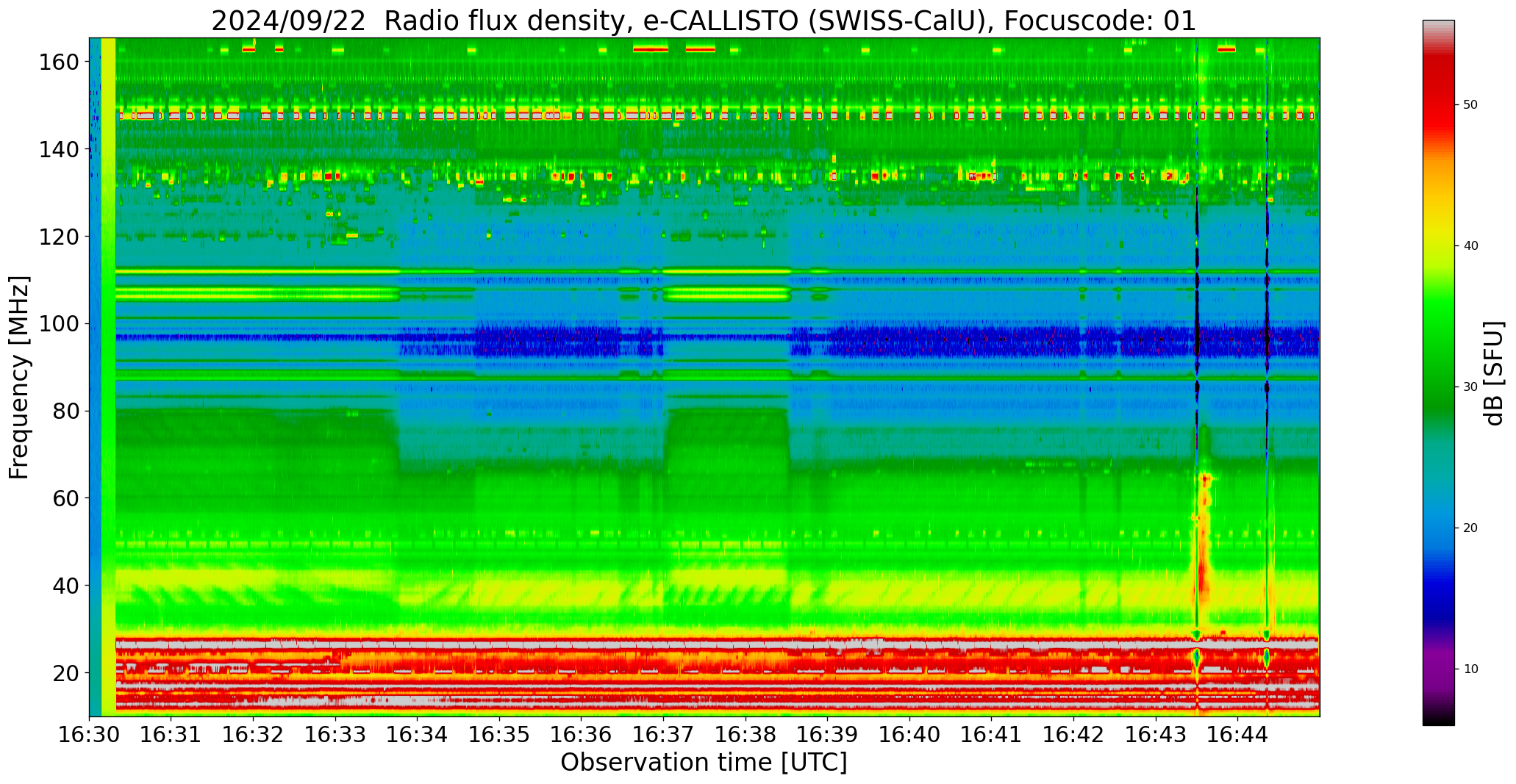This screenshot has height=784, width=1516.
Task: Click the 140 frequency tick label
Action: [x=59, y=150]
